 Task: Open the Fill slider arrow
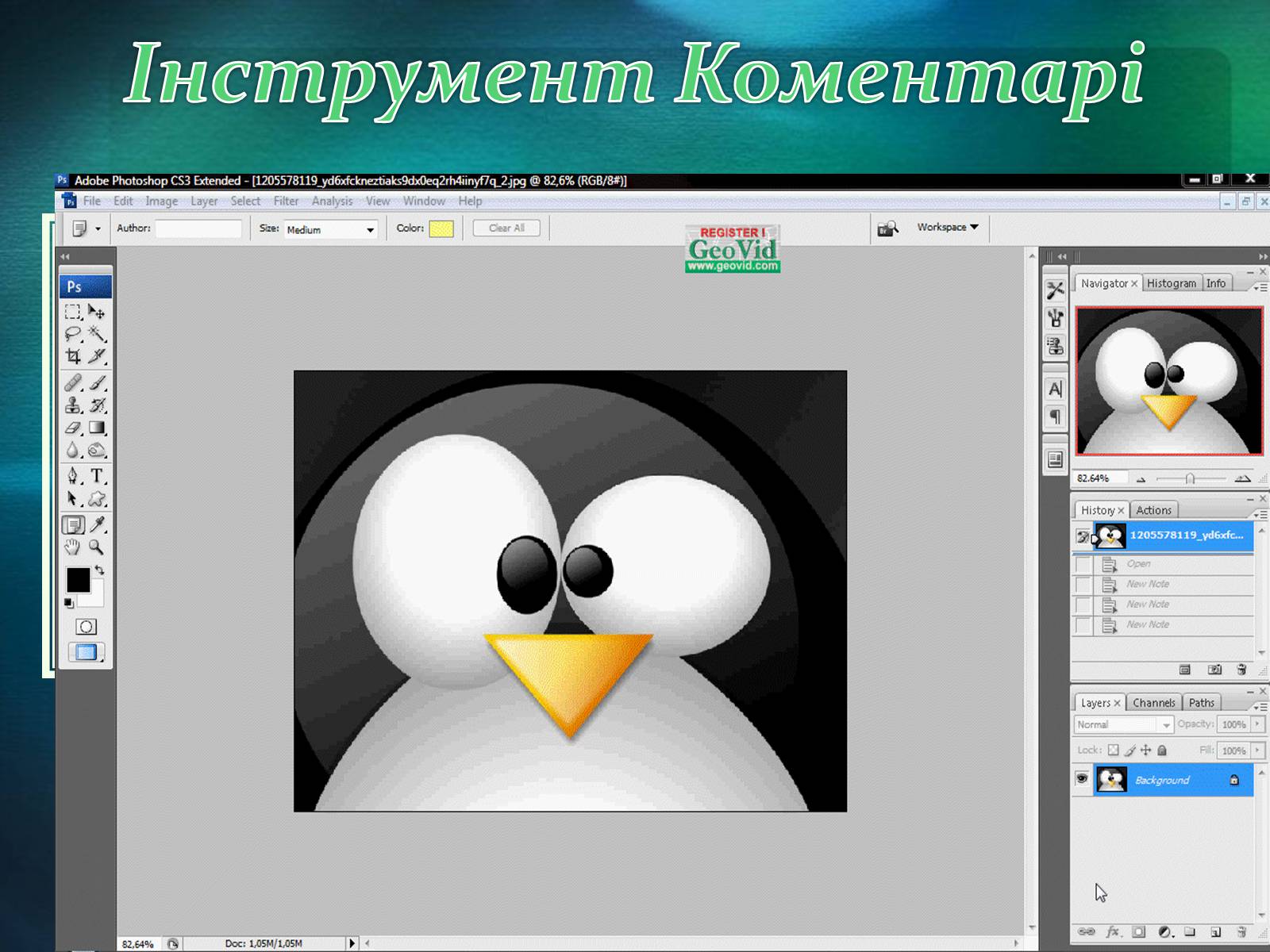point(1257,750)
